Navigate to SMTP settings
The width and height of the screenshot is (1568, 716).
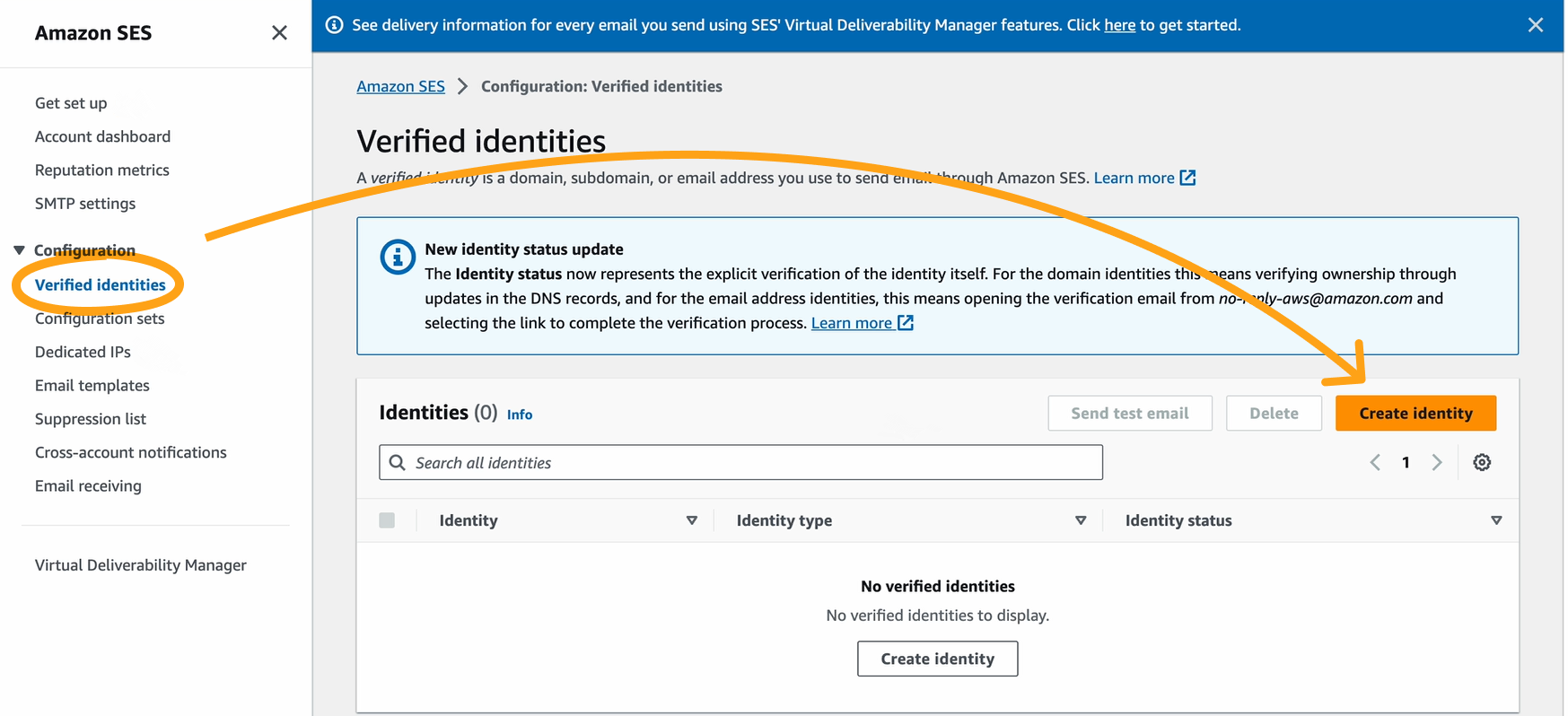point(85,204)
